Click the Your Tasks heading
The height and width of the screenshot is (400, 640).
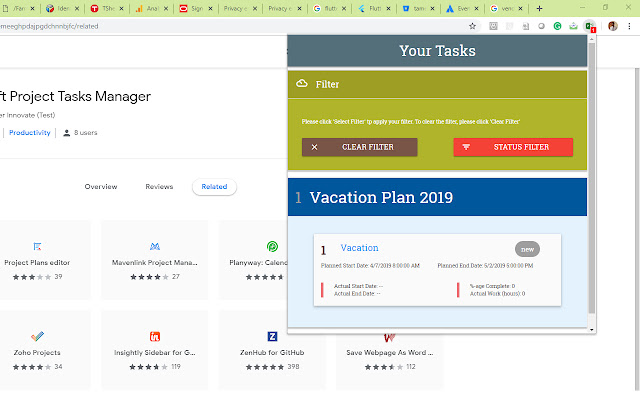click(x=437, y=51)
